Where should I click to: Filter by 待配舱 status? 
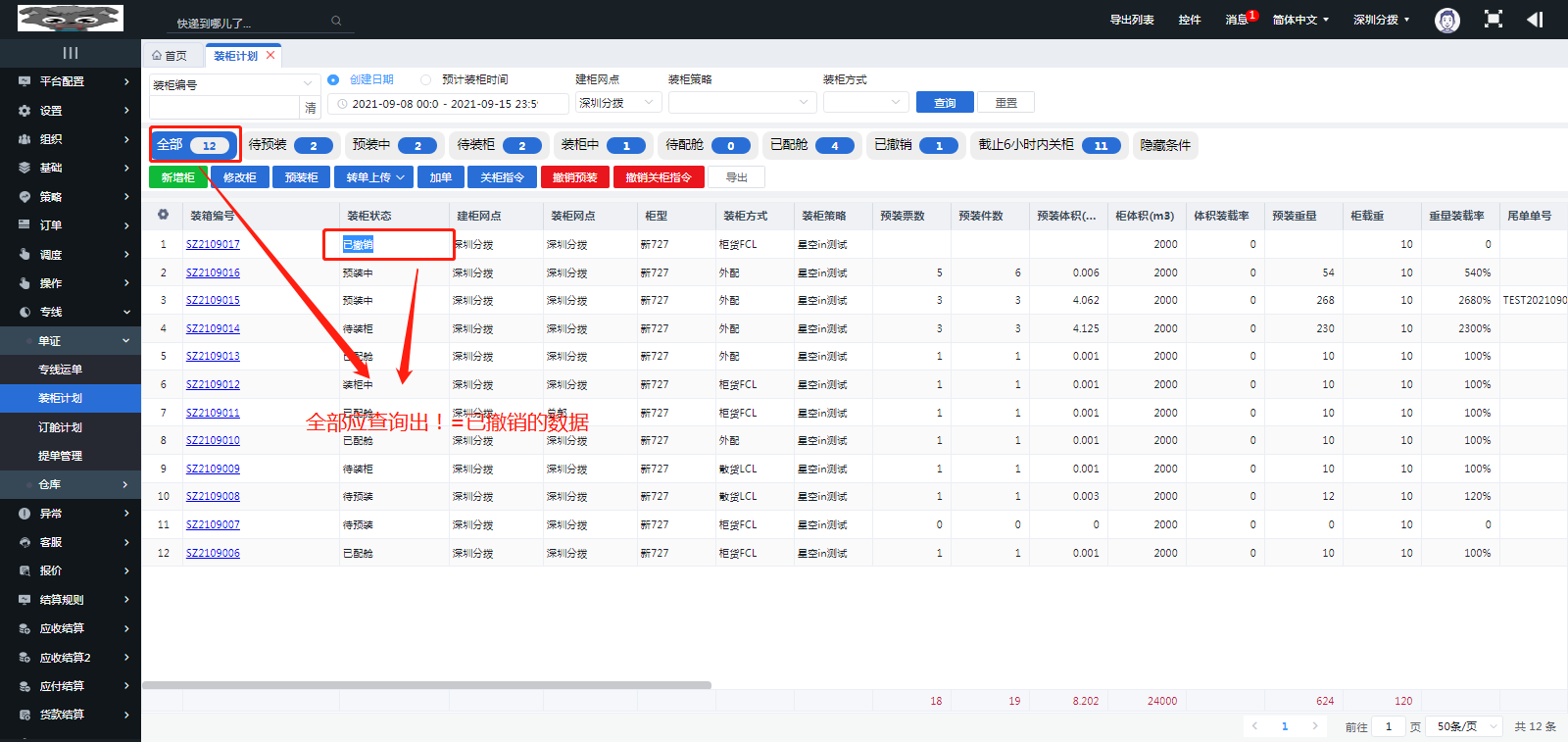tap(708, 145)
